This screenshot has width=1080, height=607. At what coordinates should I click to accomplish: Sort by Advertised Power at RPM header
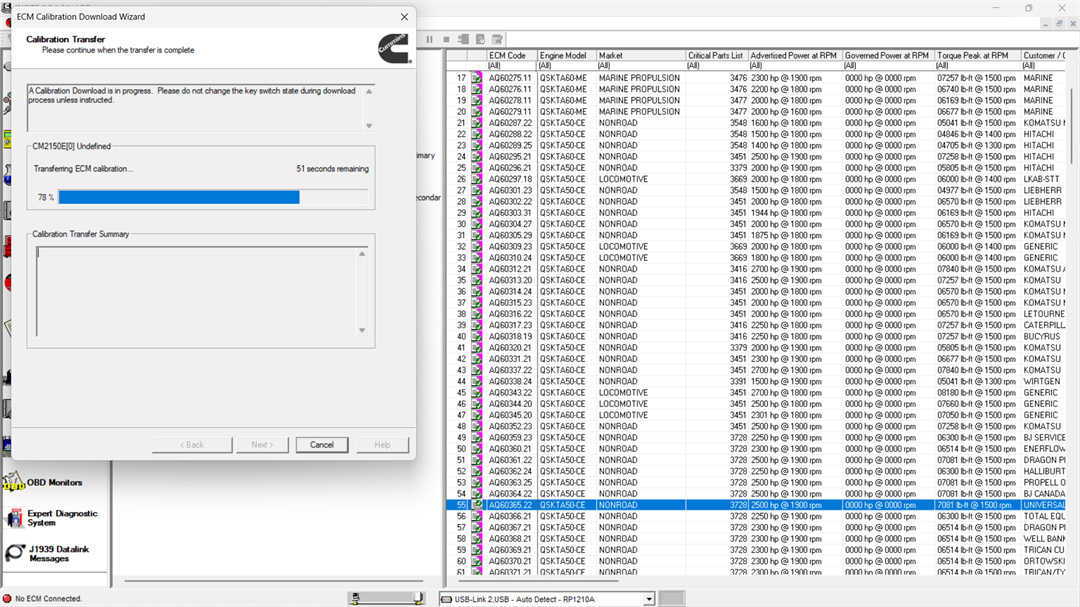coord(794,56)
